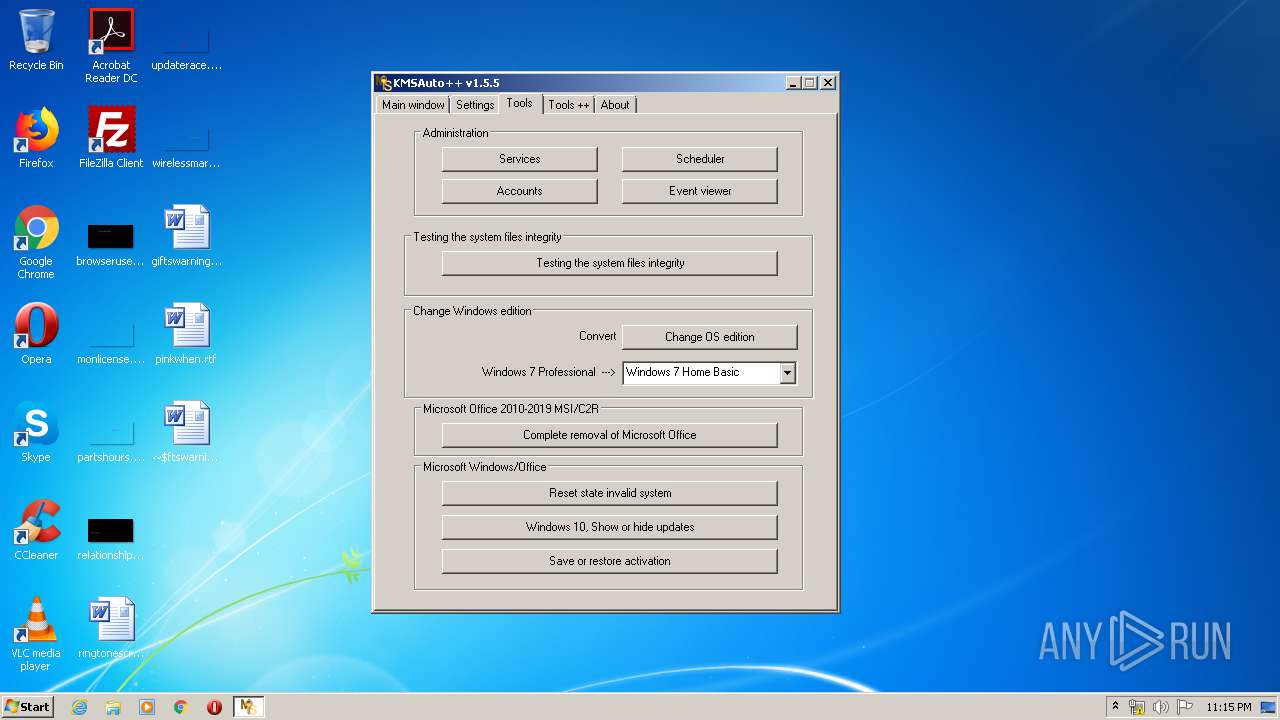Open the Accounts button
The height and width of the screenshot is (720, 1280).
pos(520,191)
